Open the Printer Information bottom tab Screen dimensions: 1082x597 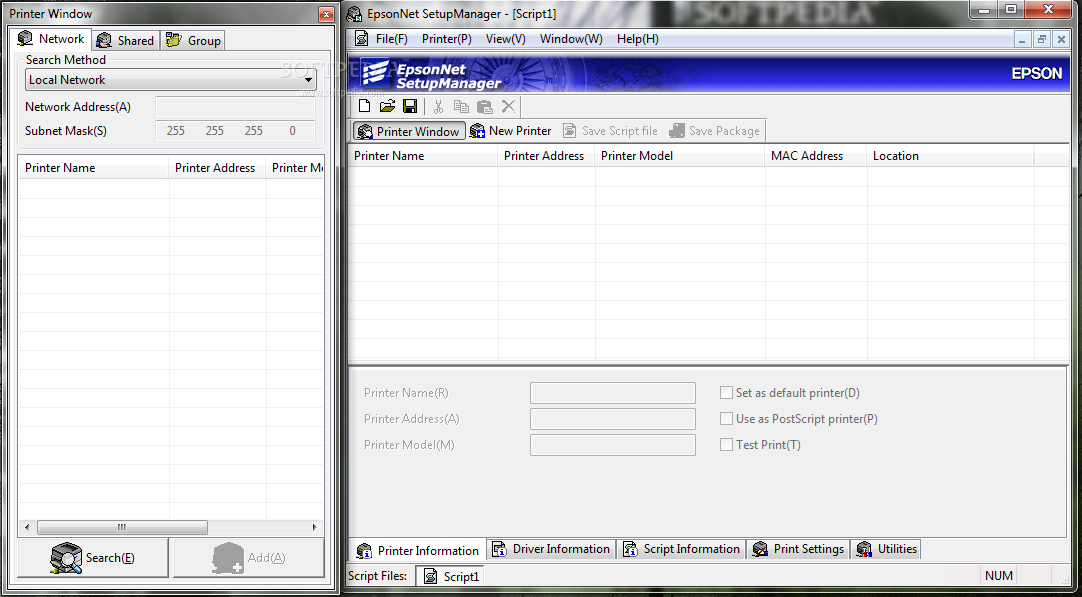click(x=417, y=550)
